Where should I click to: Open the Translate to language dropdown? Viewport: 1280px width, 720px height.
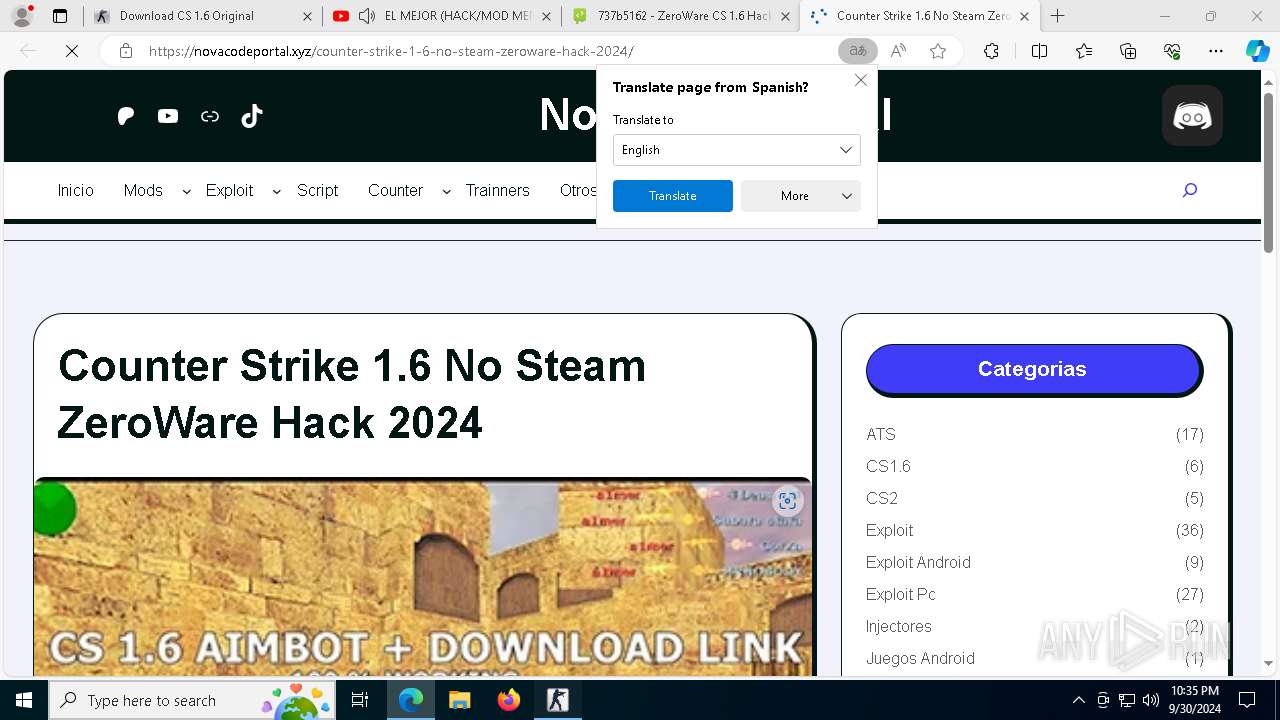[x=737, y=150]
